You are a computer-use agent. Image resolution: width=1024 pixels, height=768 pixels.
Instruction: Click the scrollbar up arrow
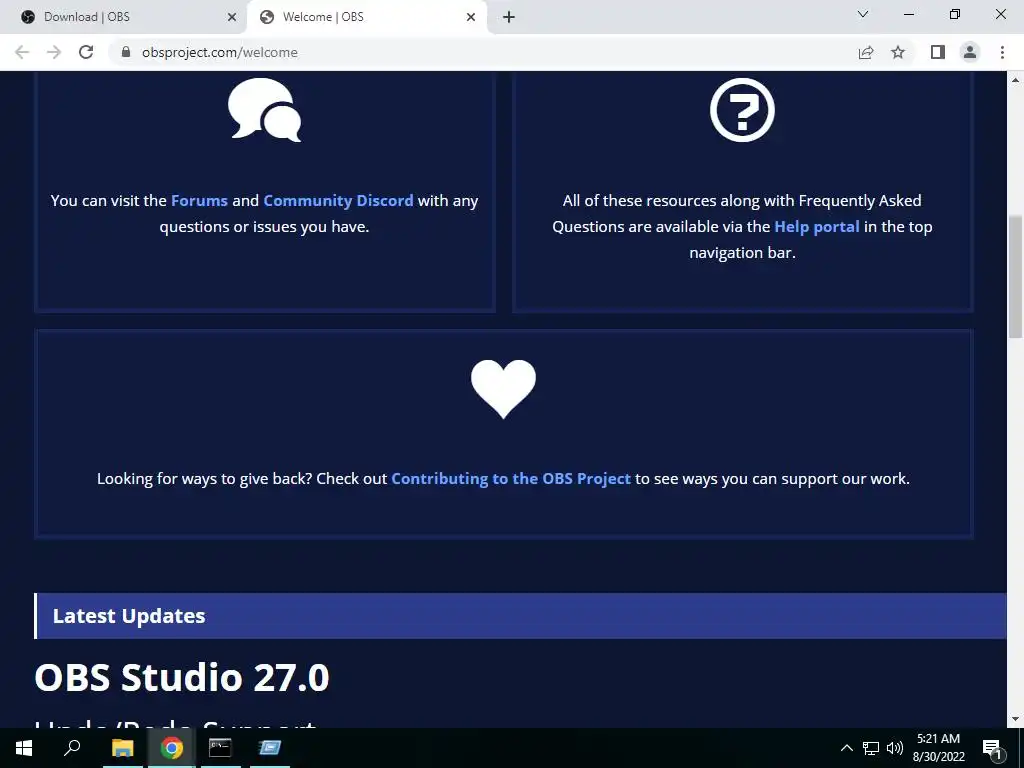[x=1016, y=80]
